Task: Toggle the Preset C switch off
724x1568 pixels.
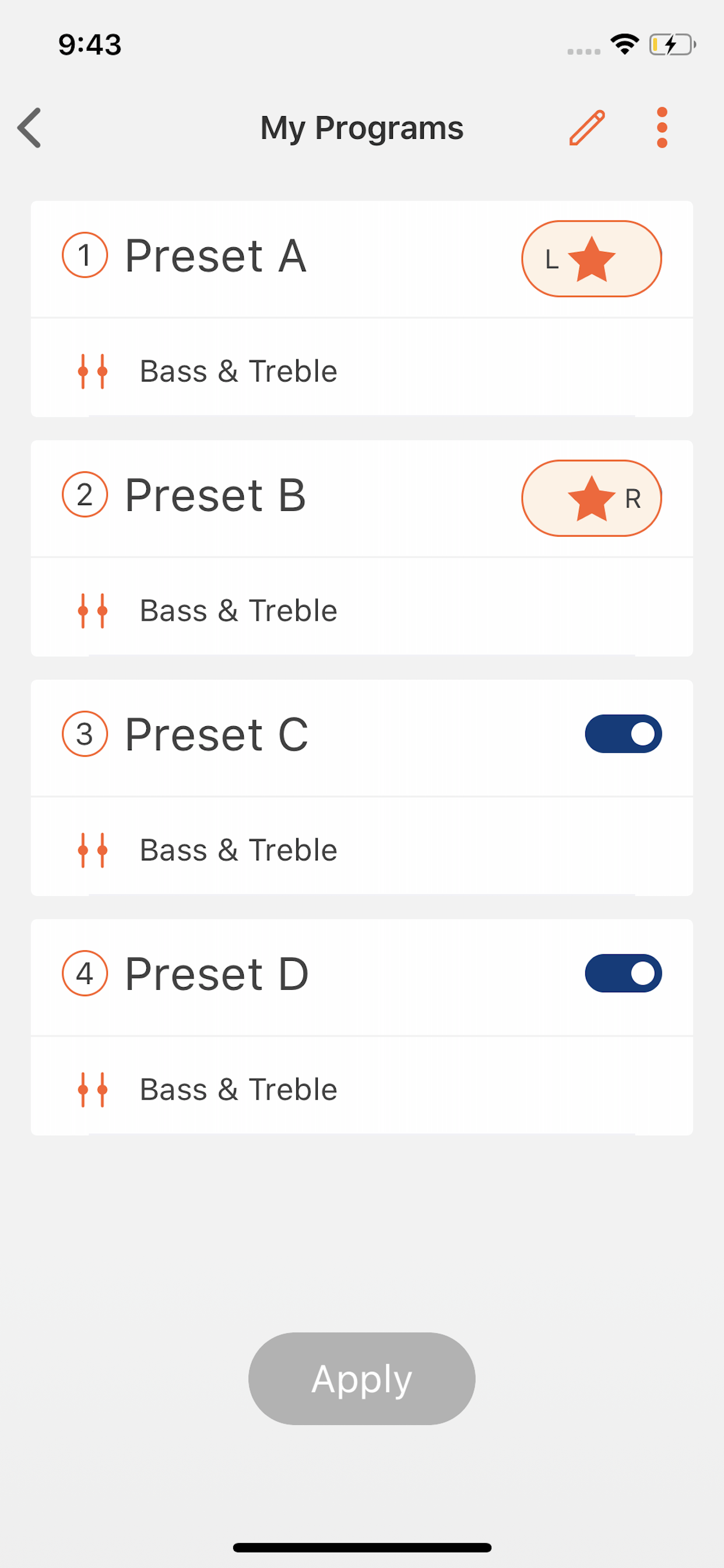Action: (x=623, y=734)
